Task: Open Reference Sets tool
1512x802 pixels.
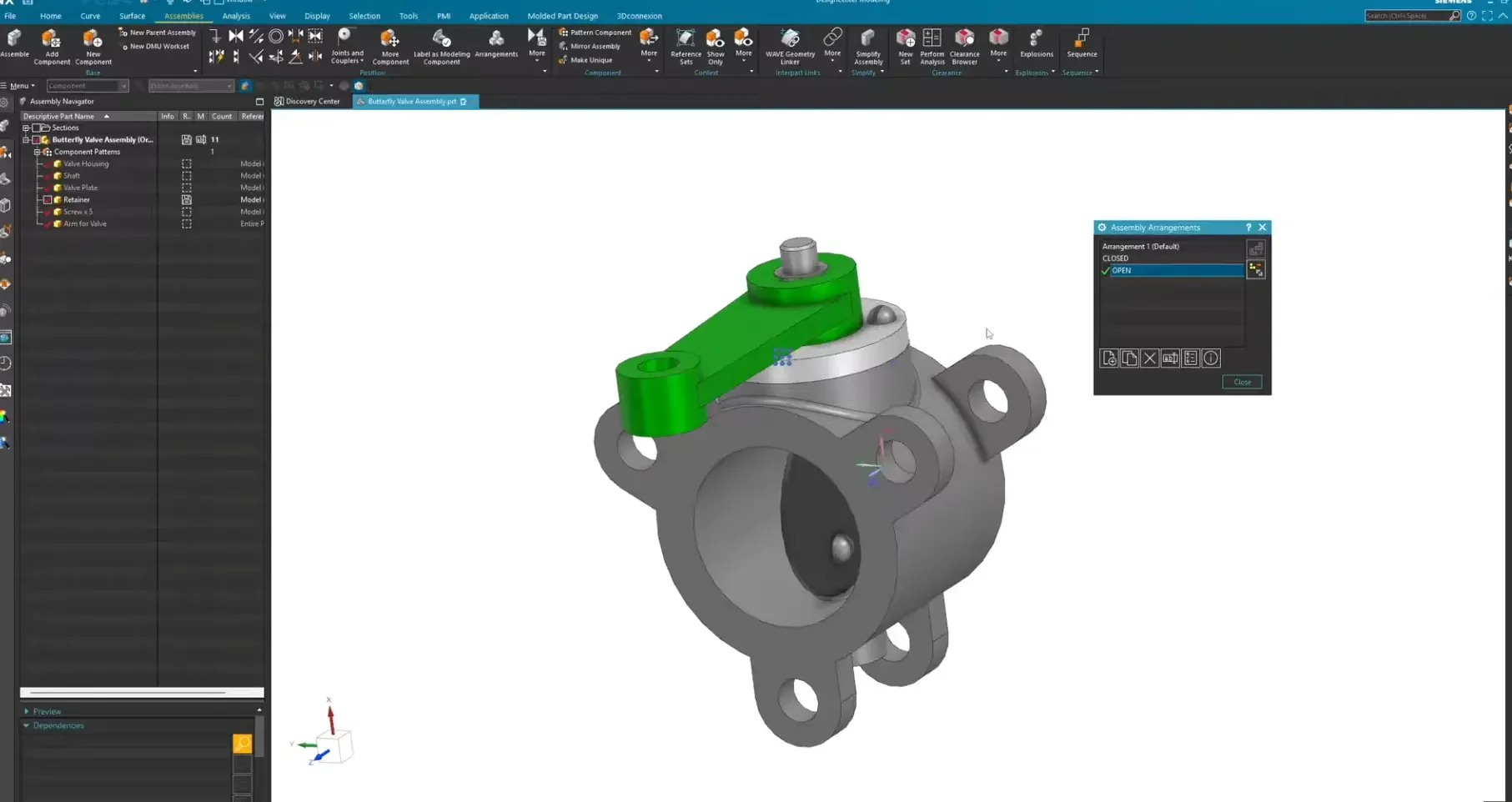Action: (686, 47)
